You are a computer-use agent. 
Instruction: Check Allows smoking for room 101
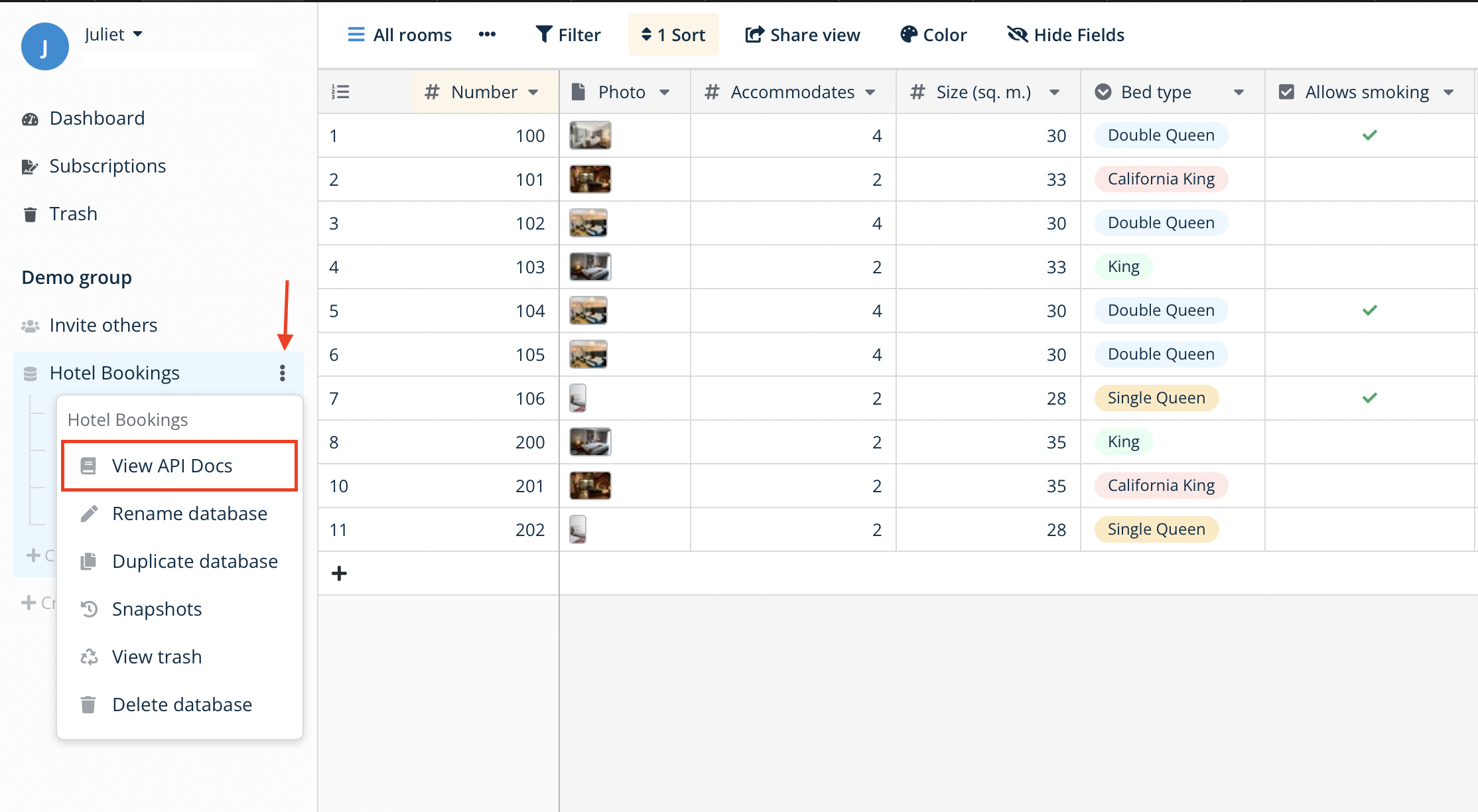point(1369,179)
